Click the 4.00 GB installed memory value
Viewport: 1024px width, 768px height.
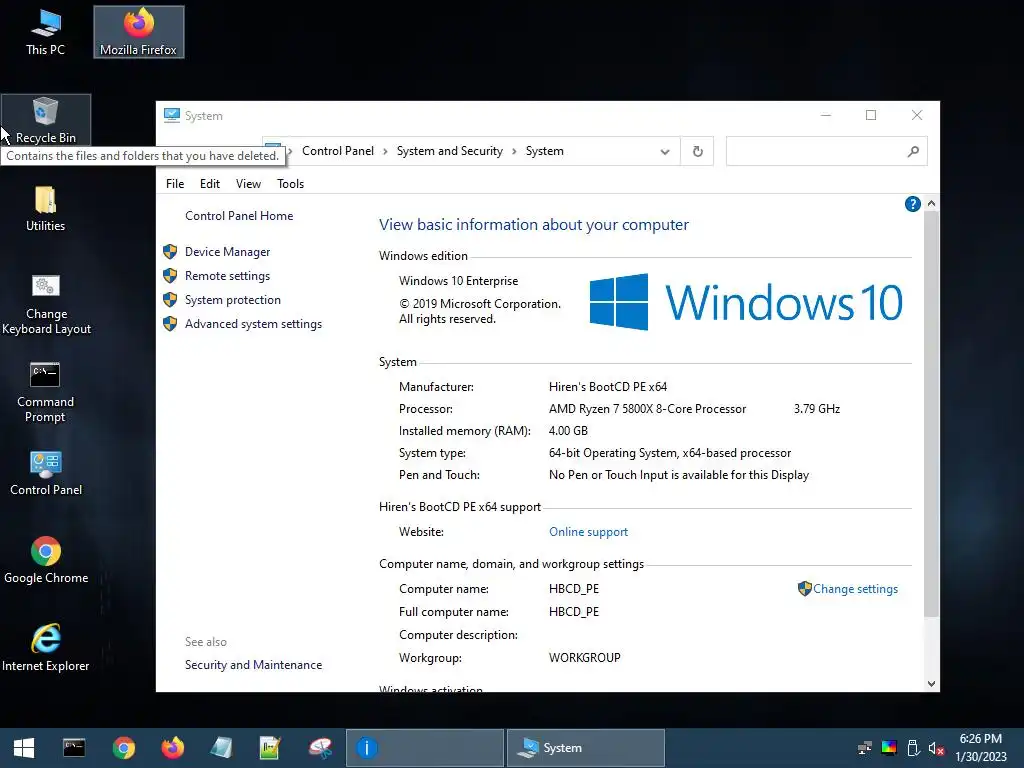tap(568, 431)
